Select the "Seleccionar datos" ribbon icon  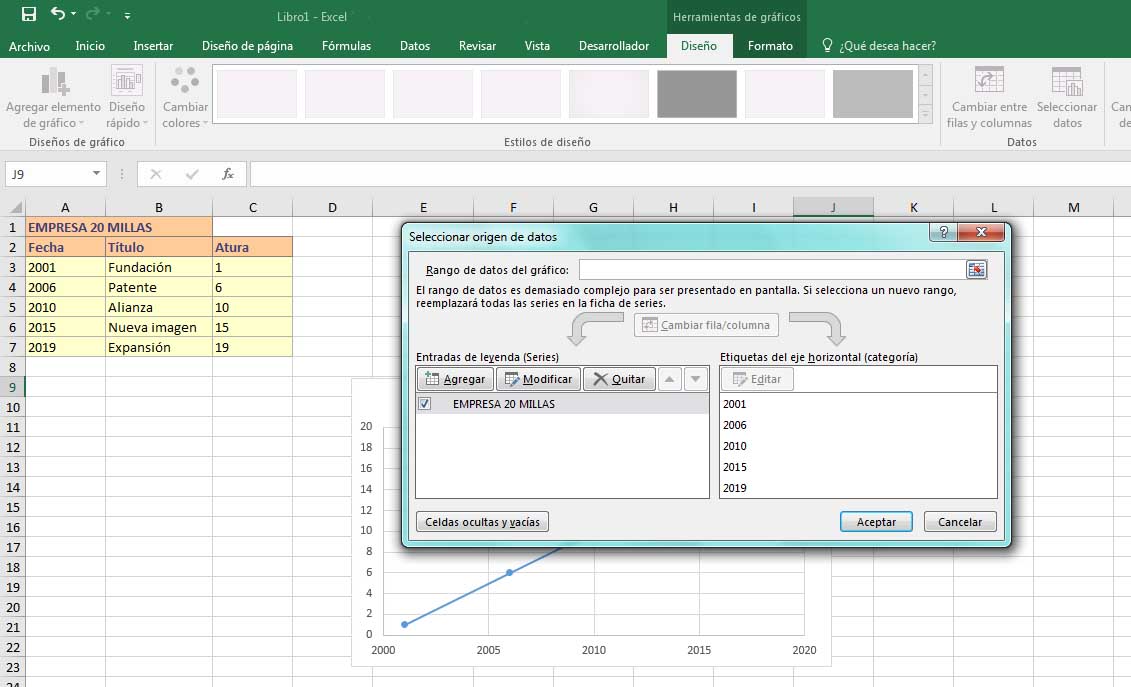[x=1066, y=95]
